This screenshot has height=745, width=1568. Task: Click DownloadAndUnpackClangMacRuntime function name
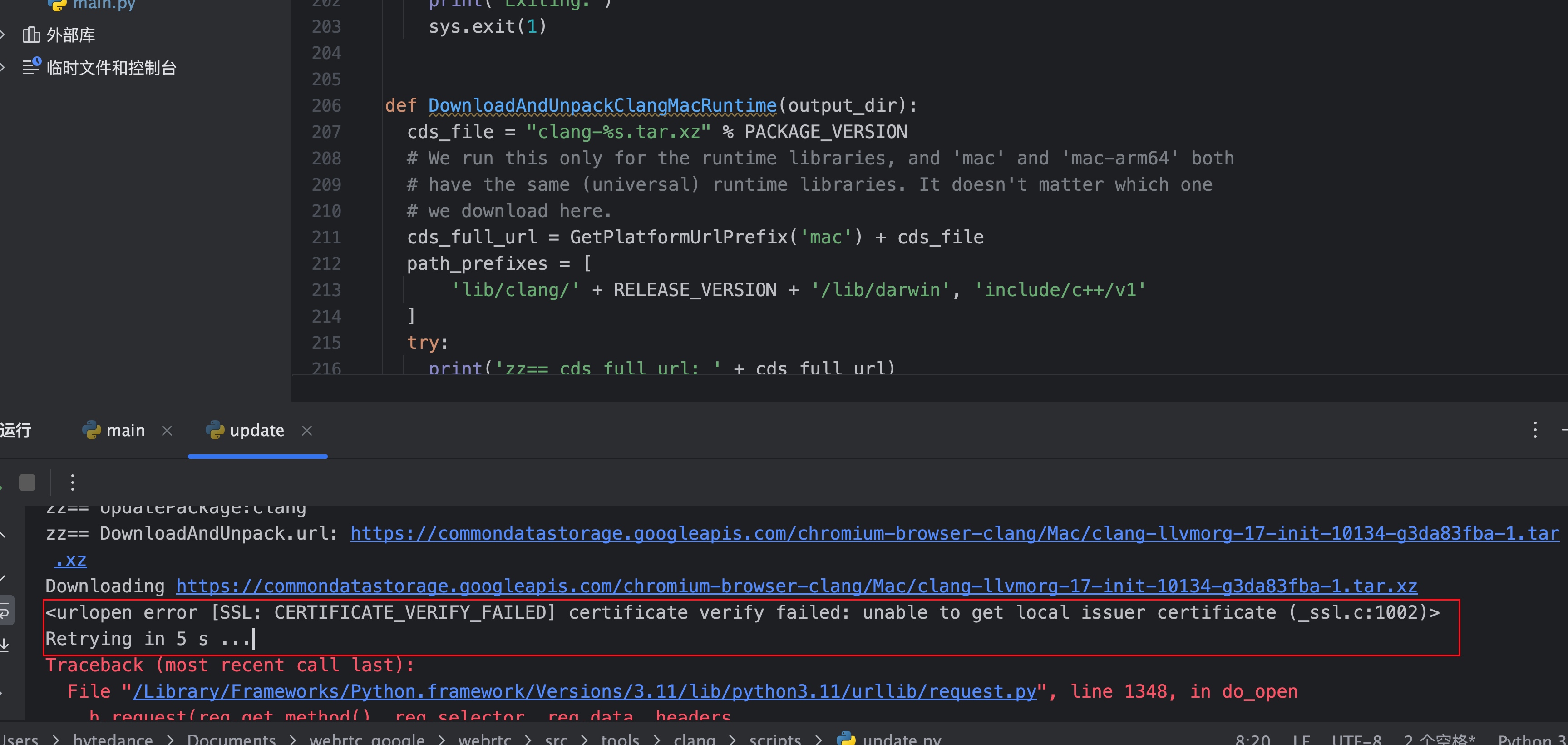(x=602, y=105)
